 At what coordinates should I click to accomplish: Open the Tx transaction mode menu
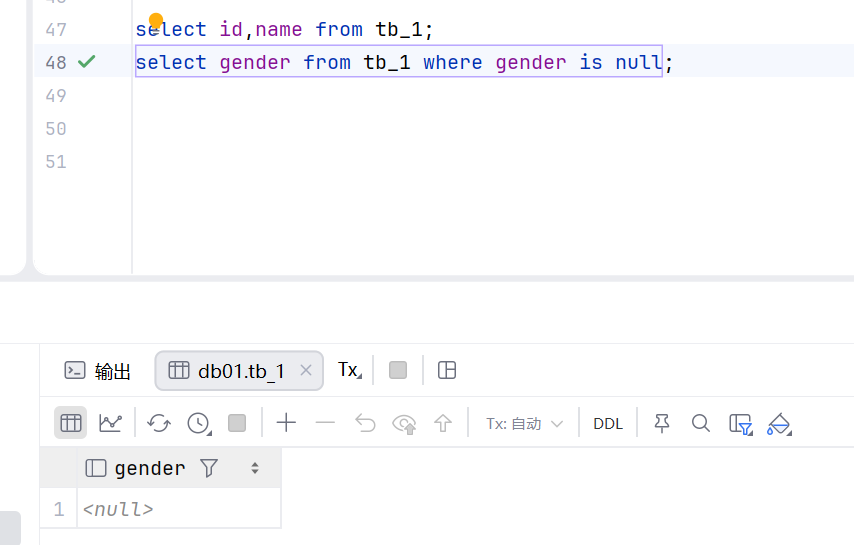[x=350, y=370]
